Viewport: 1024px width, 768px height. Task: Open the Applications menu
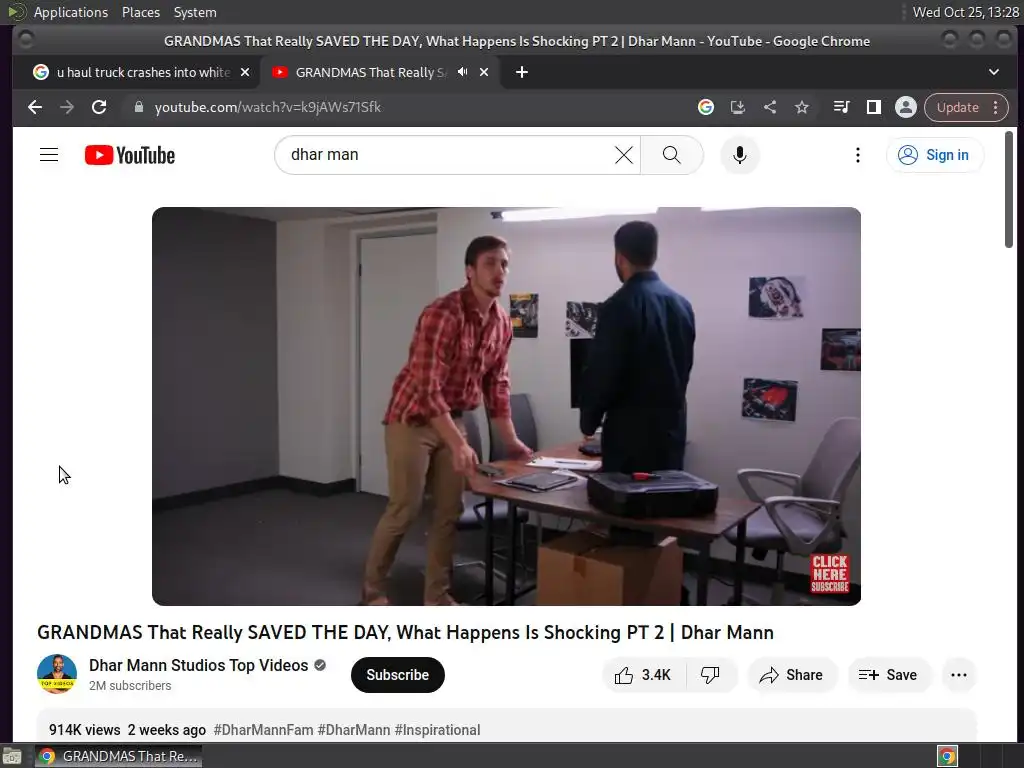(71, 12)
